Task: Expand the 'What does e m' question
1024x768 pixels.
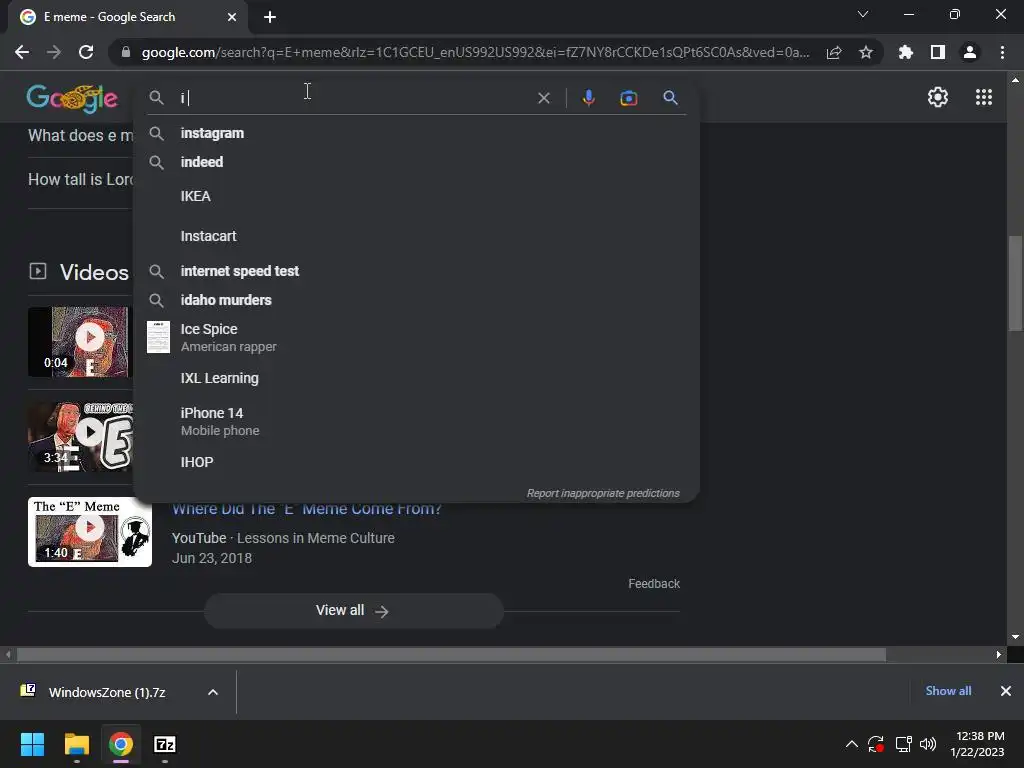Action: click(80, 136)
